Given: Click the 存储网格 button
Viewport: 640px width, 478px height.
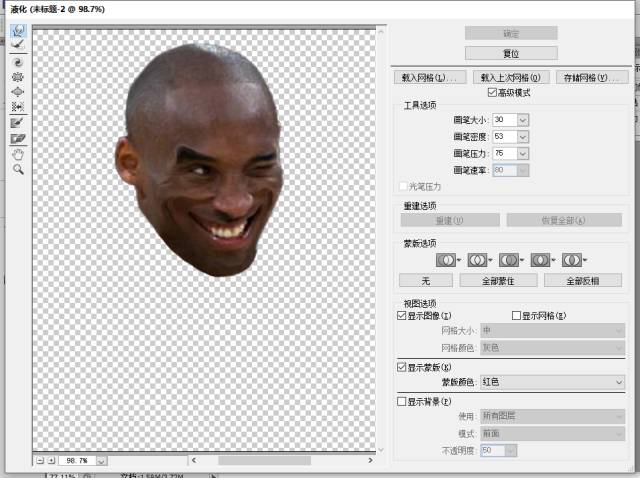Looking at the screenshot, I should [592, 77].
